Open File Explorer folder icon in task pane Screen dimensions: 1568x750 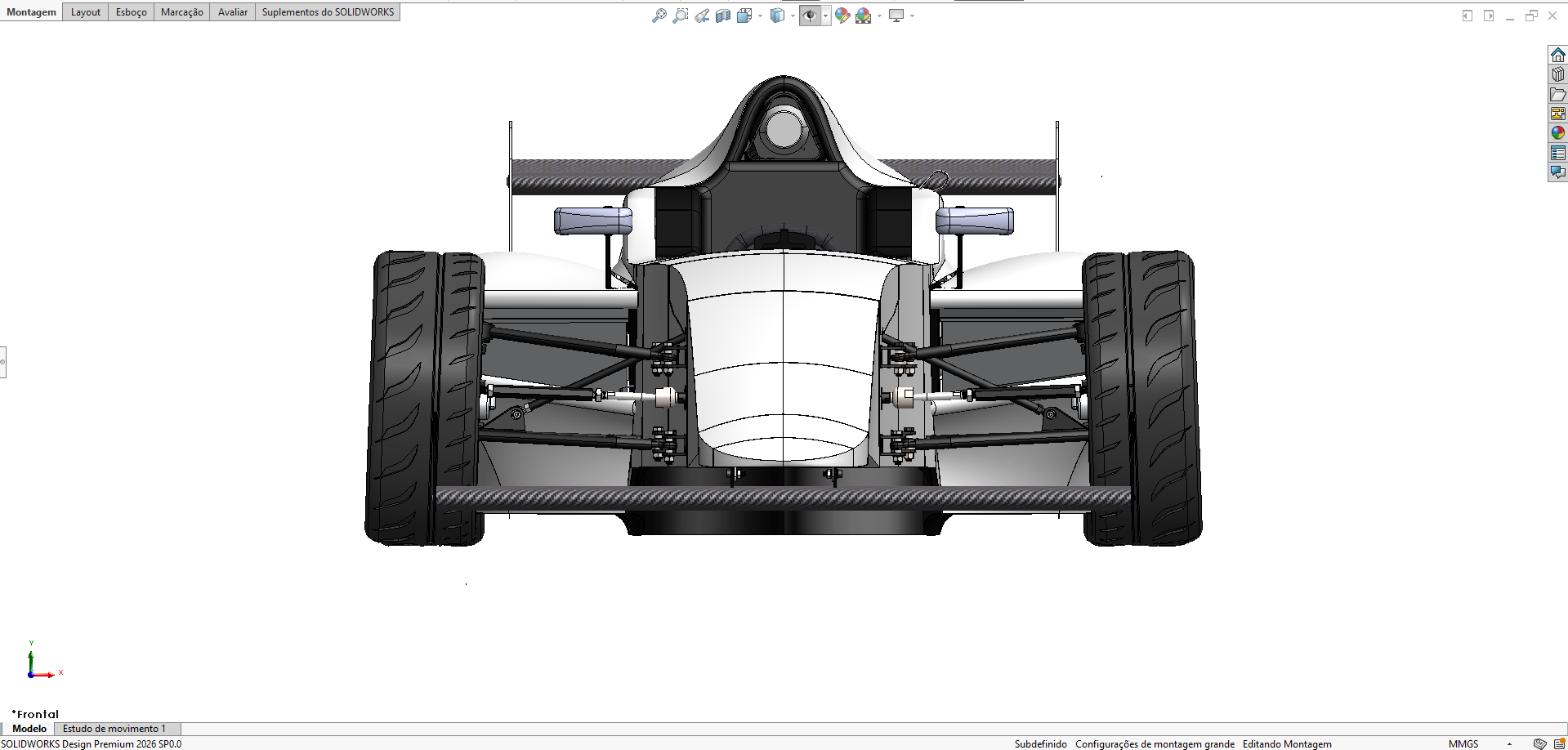coord(1558,94)
